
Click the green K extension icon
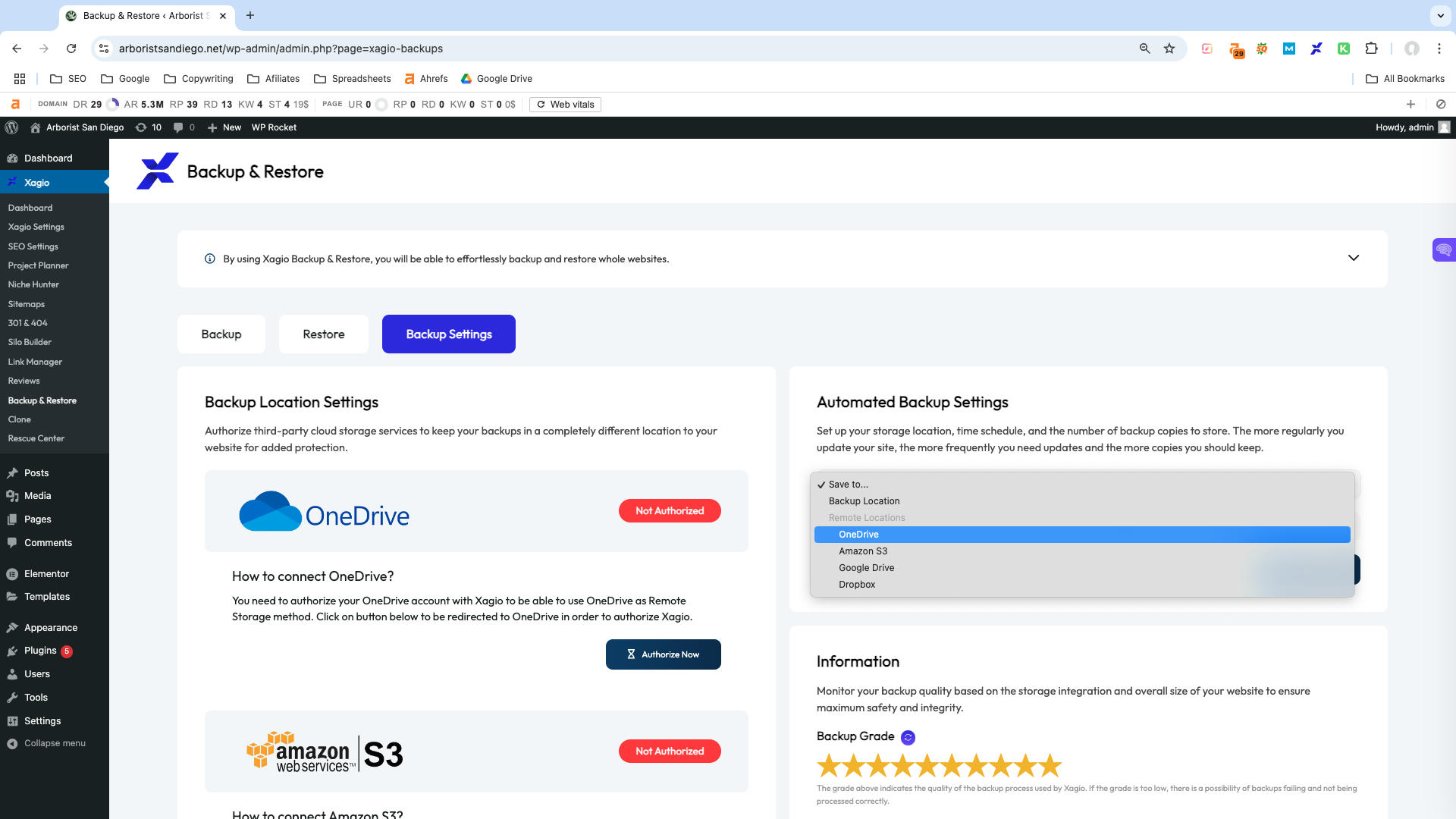click(x=1344, y=49)
